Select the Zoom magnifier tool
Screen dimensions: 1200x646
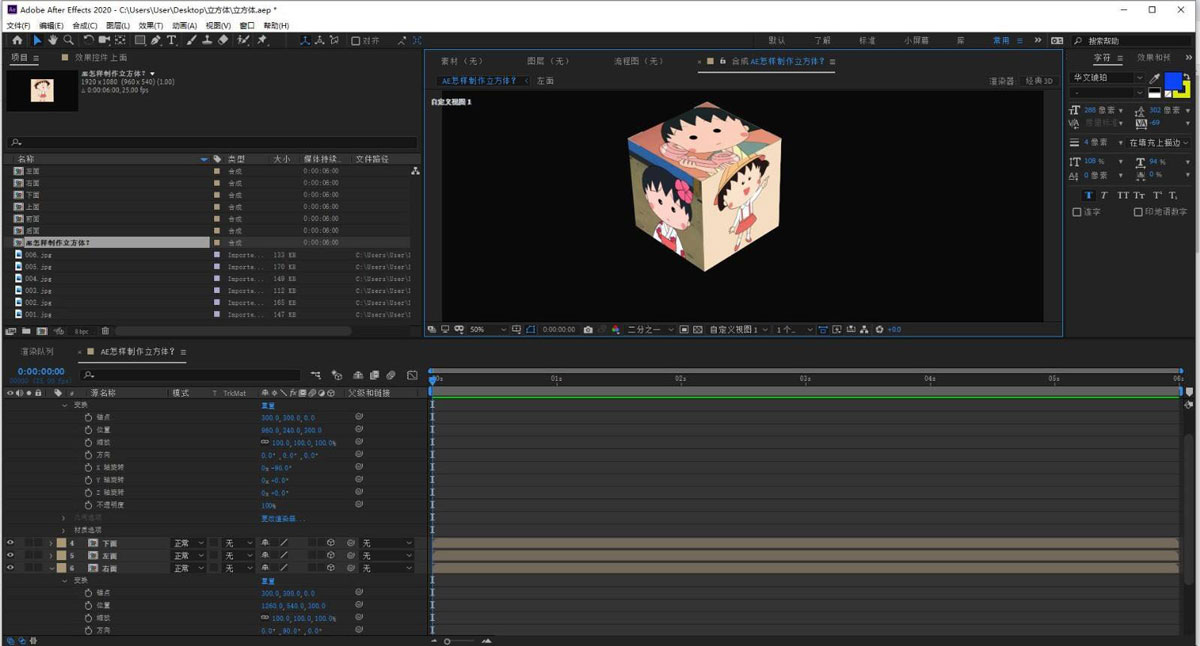(x=69, y=40)
